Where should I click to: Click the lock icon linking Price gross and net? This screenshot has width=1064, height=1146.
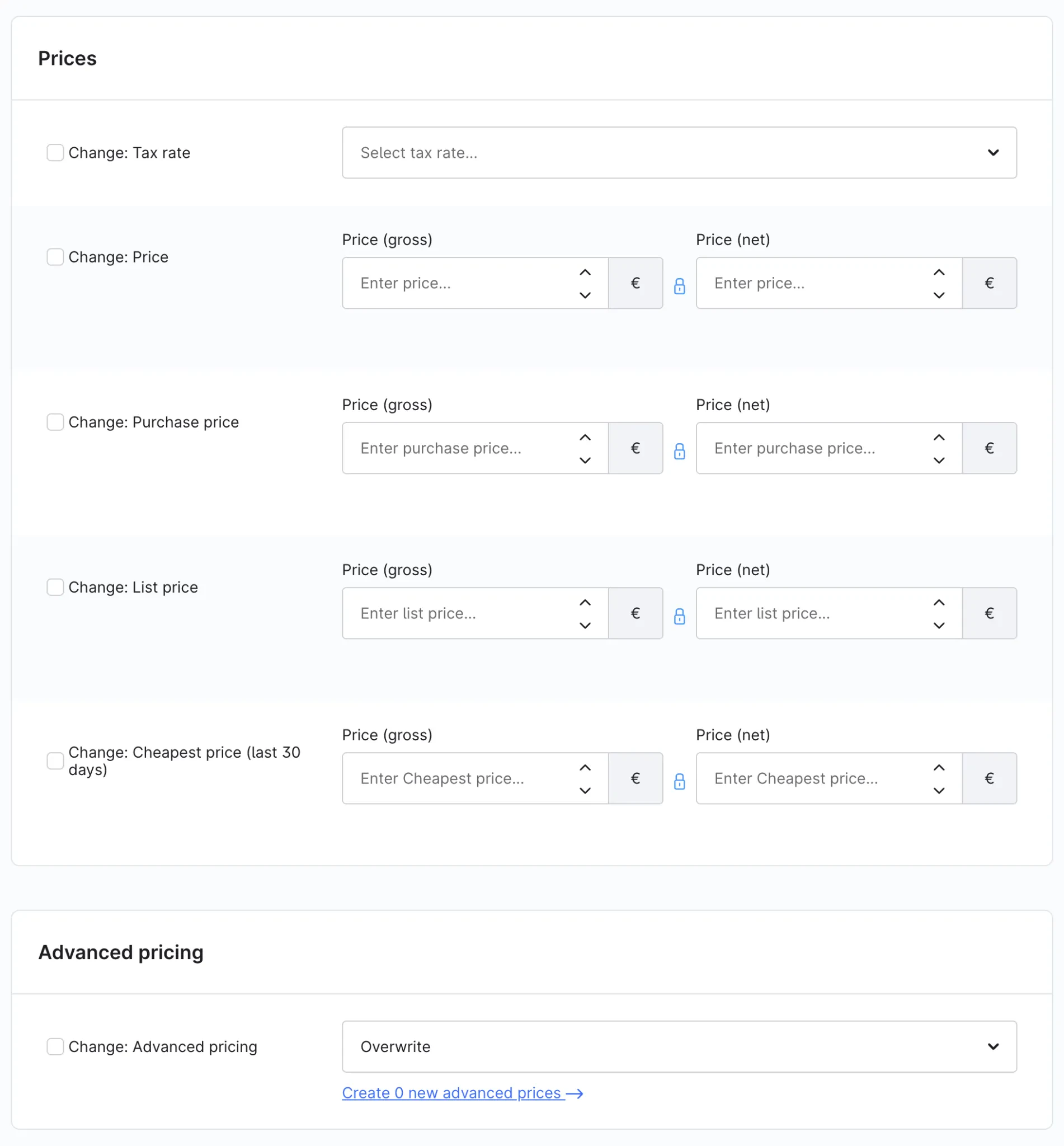(x=679, y=286)
